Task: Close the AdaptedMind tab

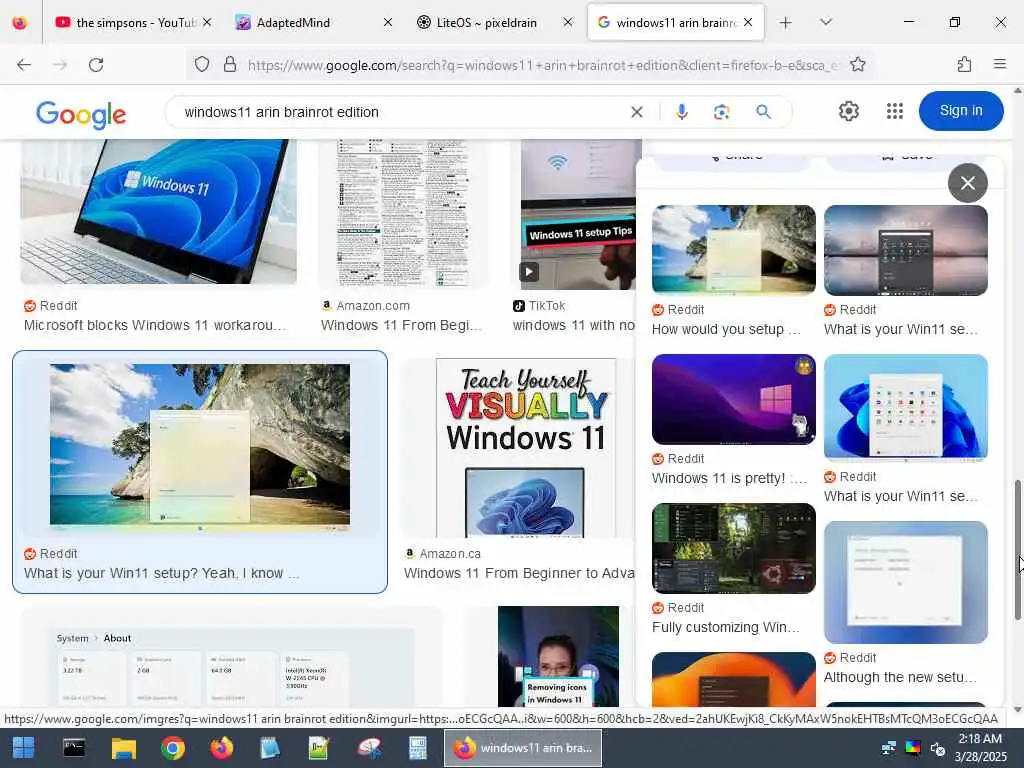Action: click(x=387, y=22)
